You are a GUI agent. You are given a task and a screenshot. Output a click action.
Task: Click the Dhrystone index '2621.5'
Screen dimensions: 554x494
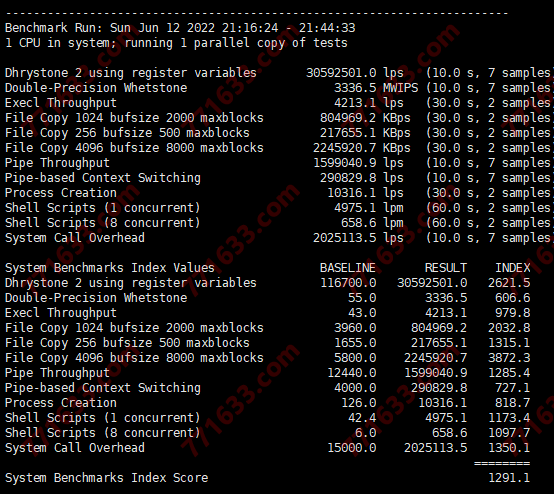(509, 283)
